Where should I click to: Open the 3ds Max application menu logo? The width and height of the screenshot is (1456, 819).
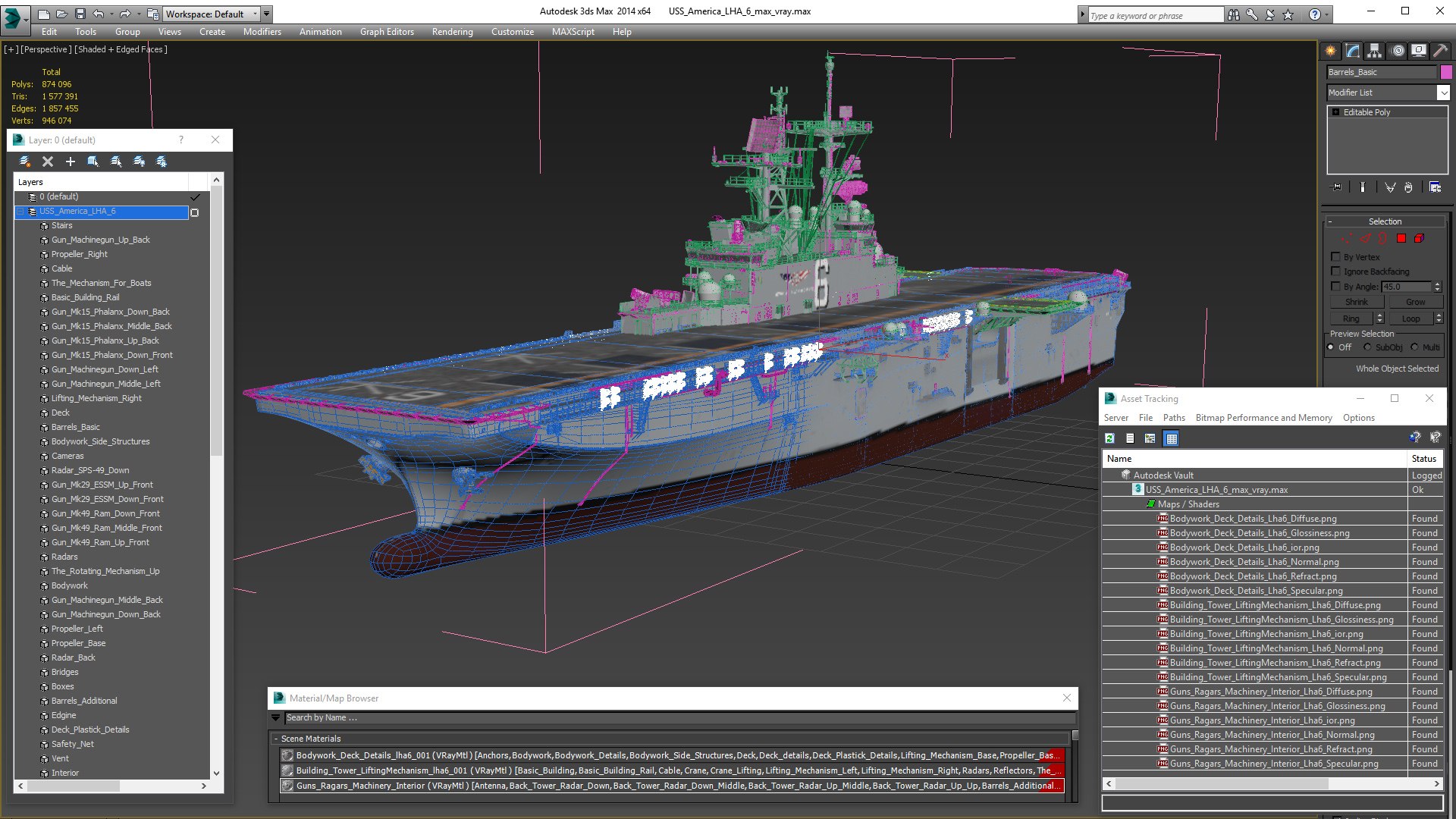[x=14, y=19]
